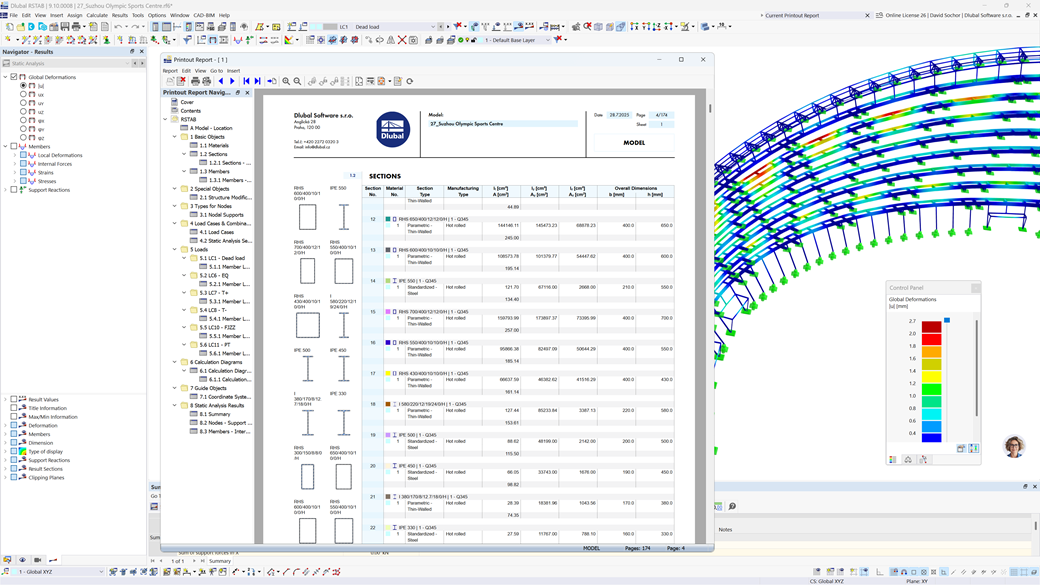Click the Summary tab at the panel bottom
The image size is (1040, 585).
pos(220,561)
